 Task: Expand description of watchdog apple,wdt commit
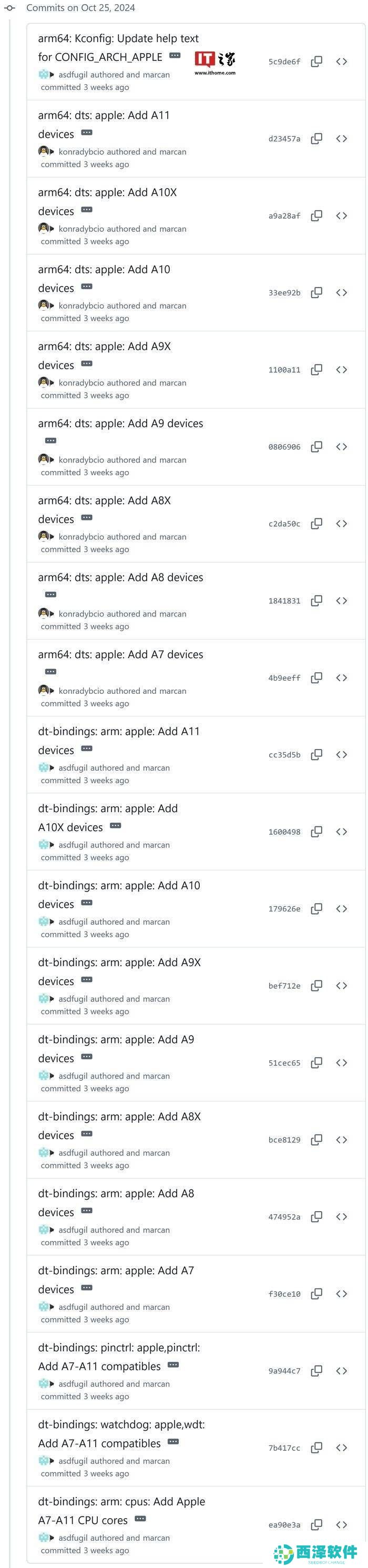173,1441
